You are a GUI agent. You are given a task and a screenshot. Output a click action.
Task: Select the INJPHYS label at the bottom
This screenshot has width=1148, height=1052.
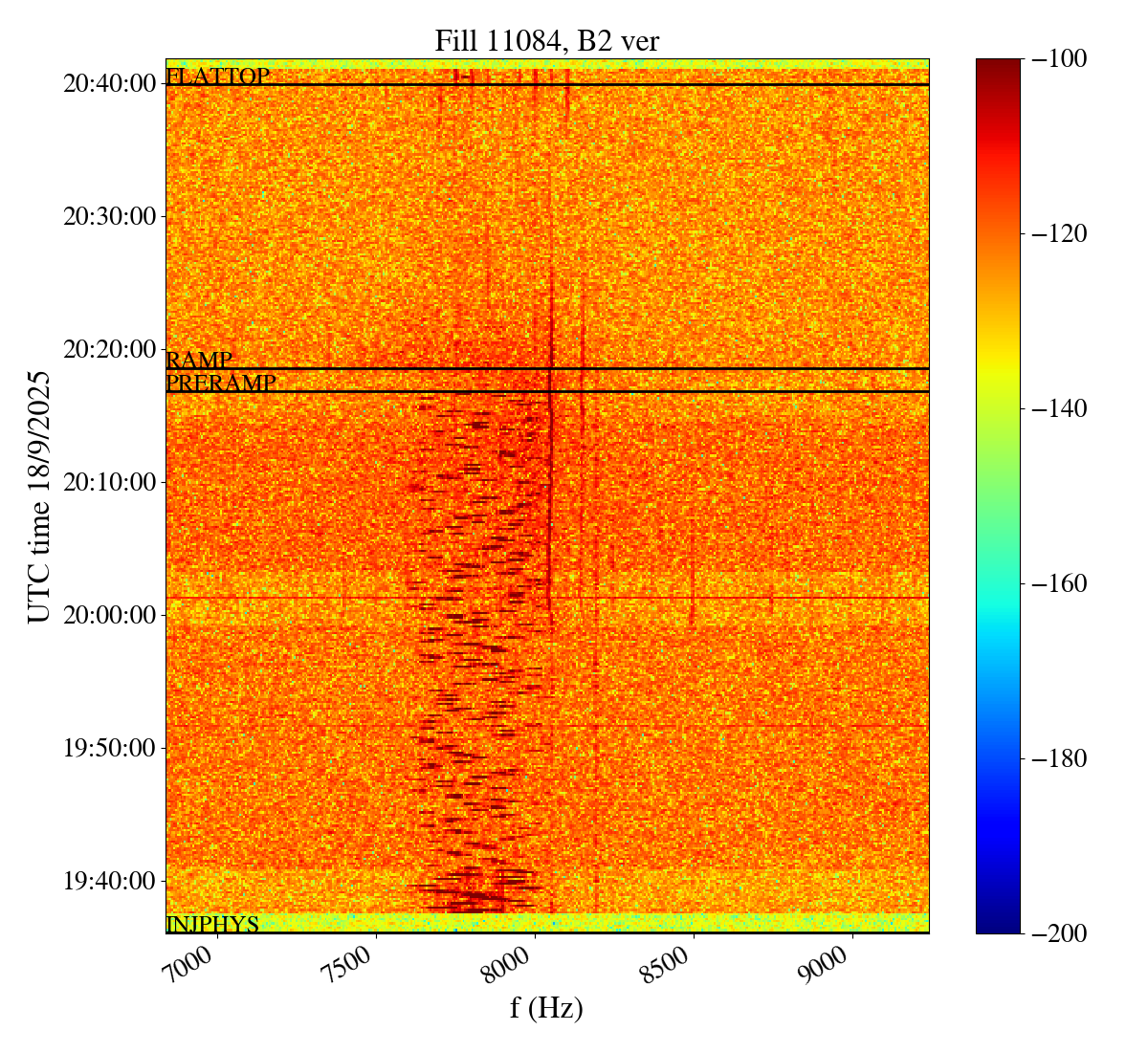click(x=212, y=925)
